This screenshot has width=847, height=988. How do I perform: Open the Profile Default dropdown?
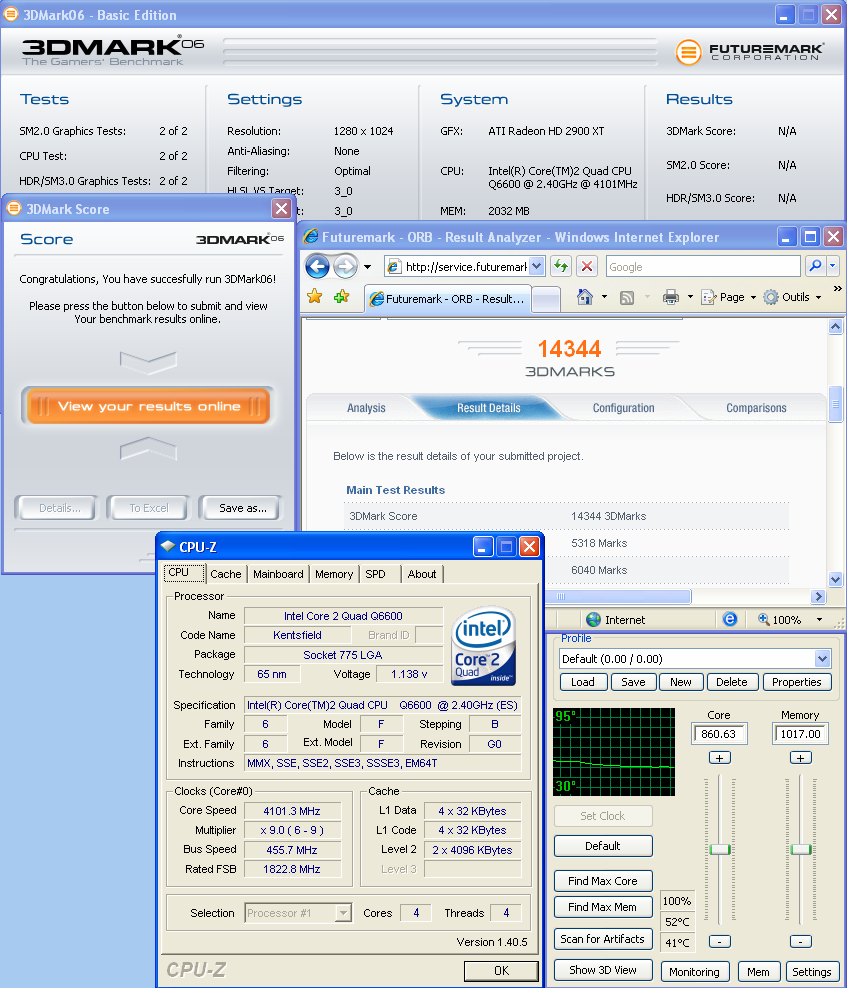click(822, 659)
